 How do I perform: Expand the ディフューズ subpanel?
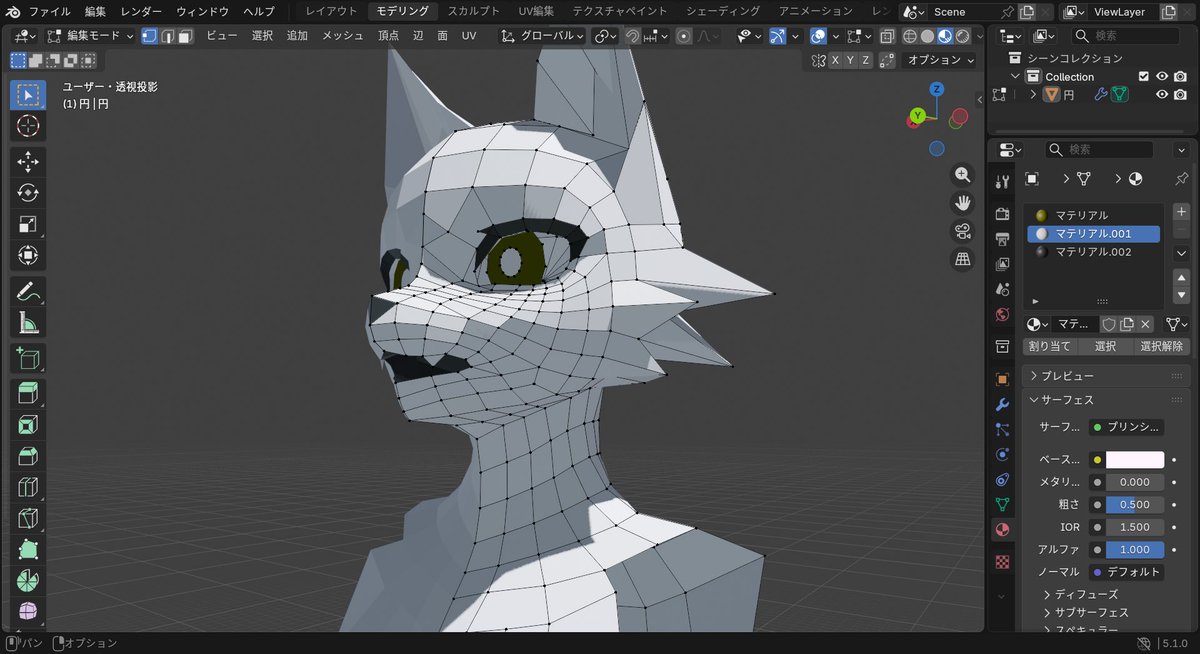[1080, 594]
